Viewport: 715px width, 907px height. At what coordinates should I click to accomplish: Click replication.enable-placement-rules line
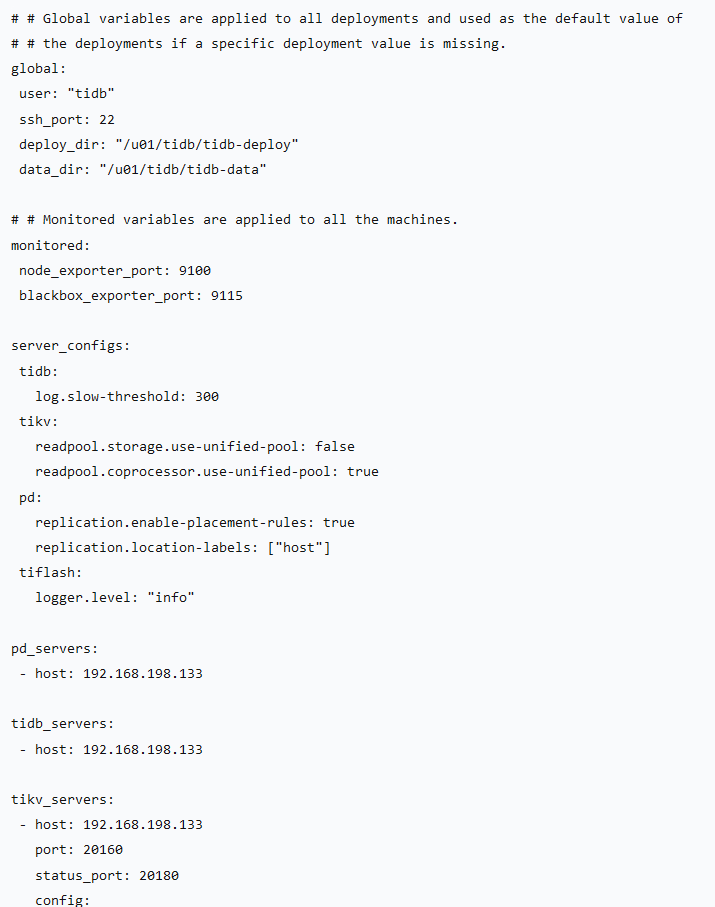[x=194, y=522]
